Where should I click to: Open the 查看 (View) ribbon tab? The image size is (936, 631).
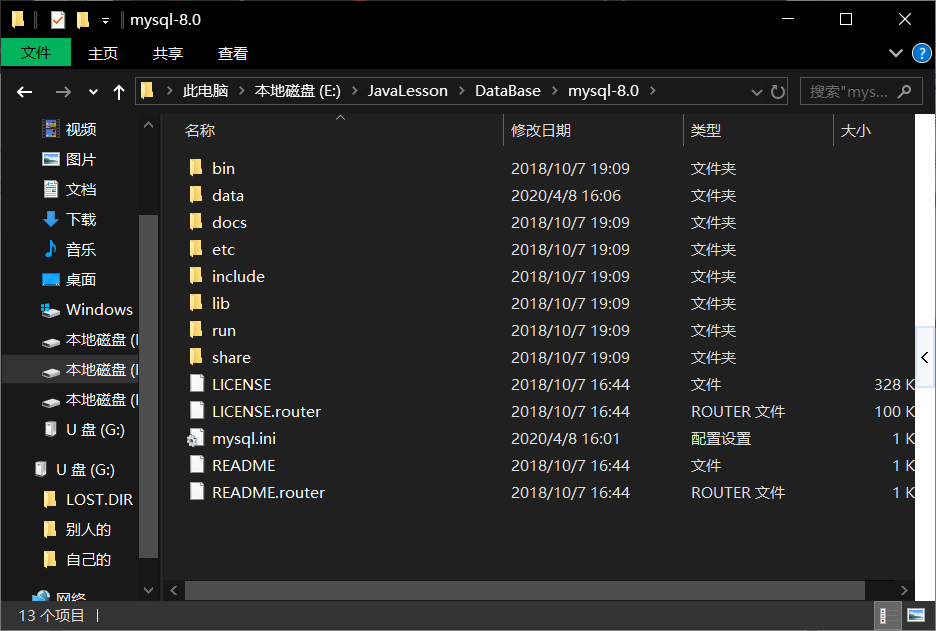tap(233, 53)
